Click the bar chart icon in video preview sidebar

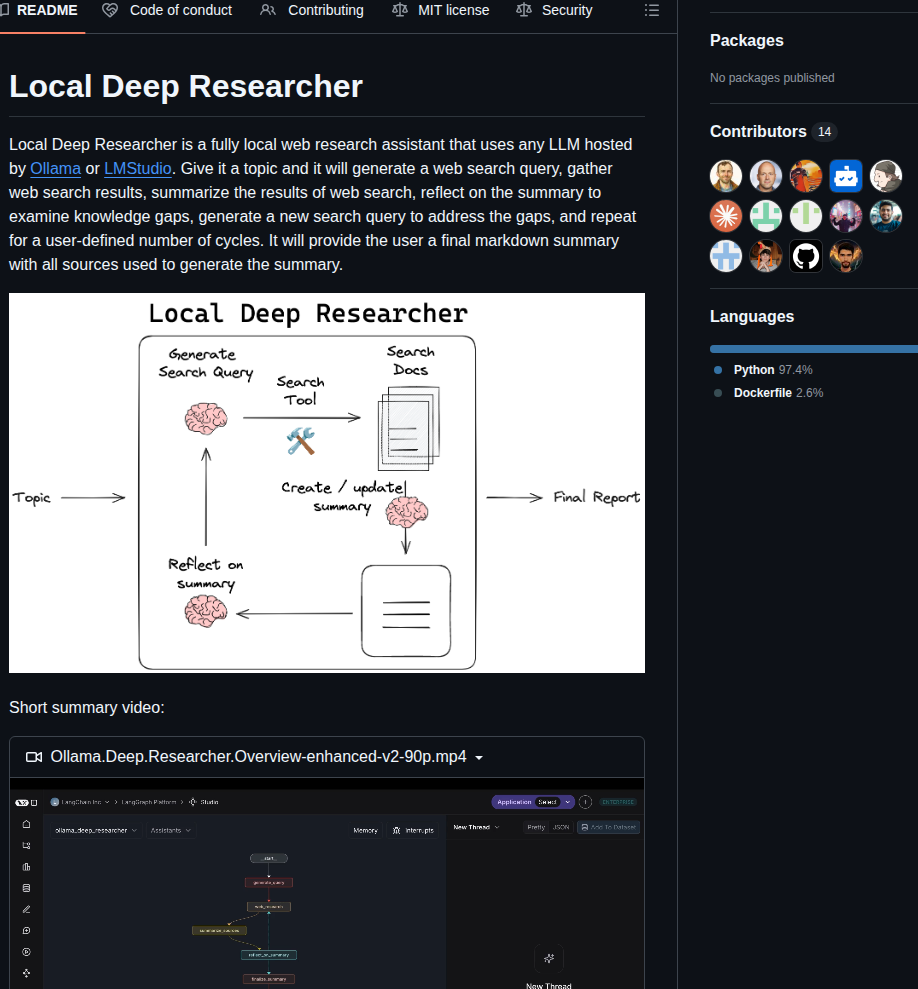pos(26,867)
